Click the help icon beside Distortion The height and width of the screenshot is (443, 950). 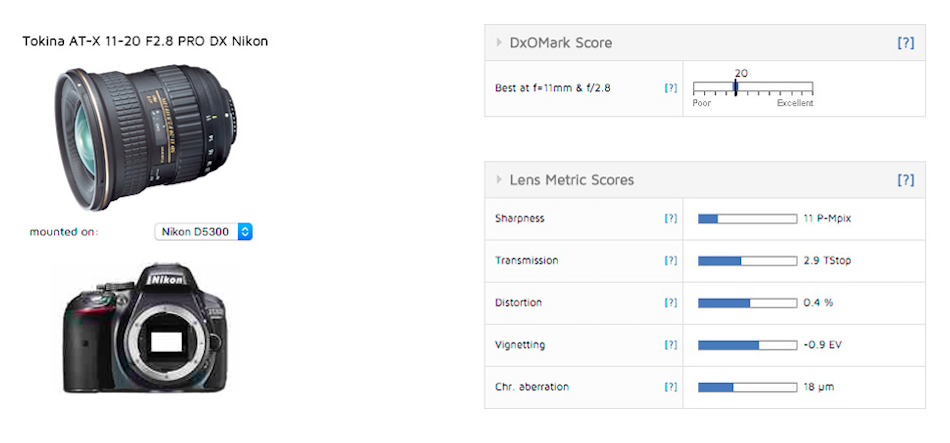coord(671,302)
